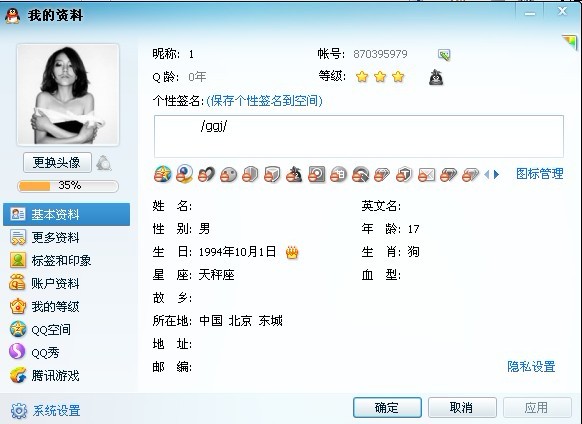582x424 pixels.
Task: Select the 基本资料 tab
Action: (66, 214)
